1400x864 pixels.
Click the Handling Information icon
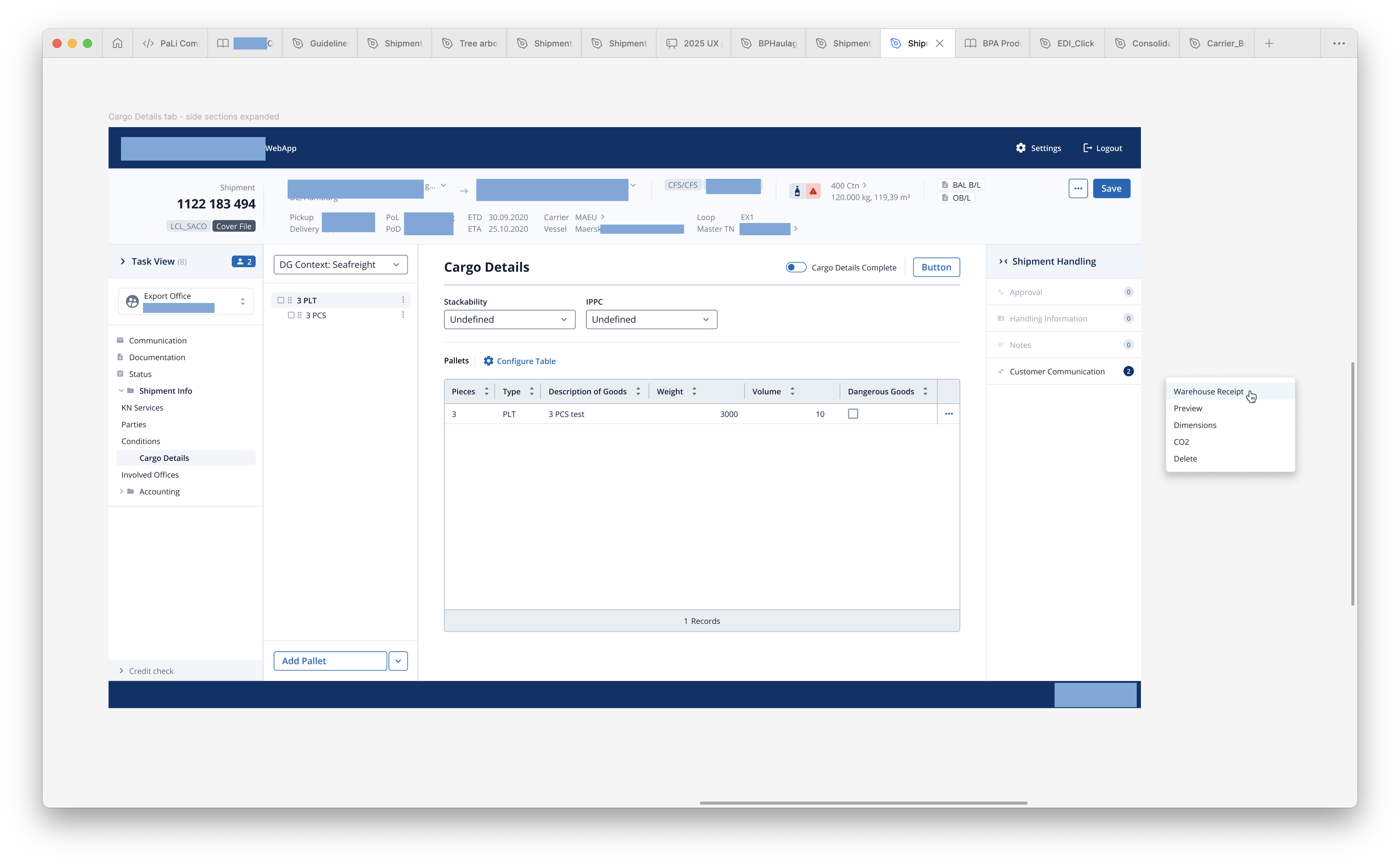(x=1000, y=318)
